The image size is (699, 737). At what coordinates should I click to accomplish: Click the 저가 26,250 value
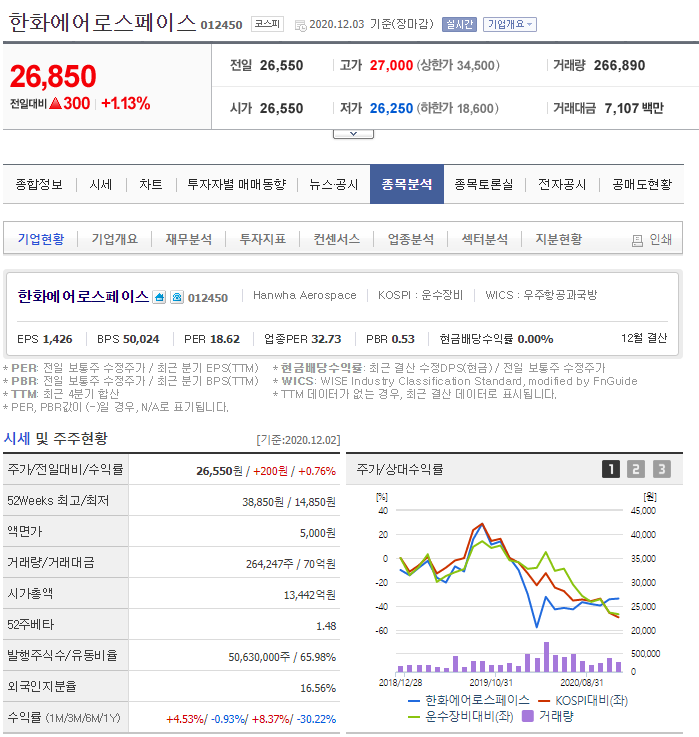click(x=391, y=109)
